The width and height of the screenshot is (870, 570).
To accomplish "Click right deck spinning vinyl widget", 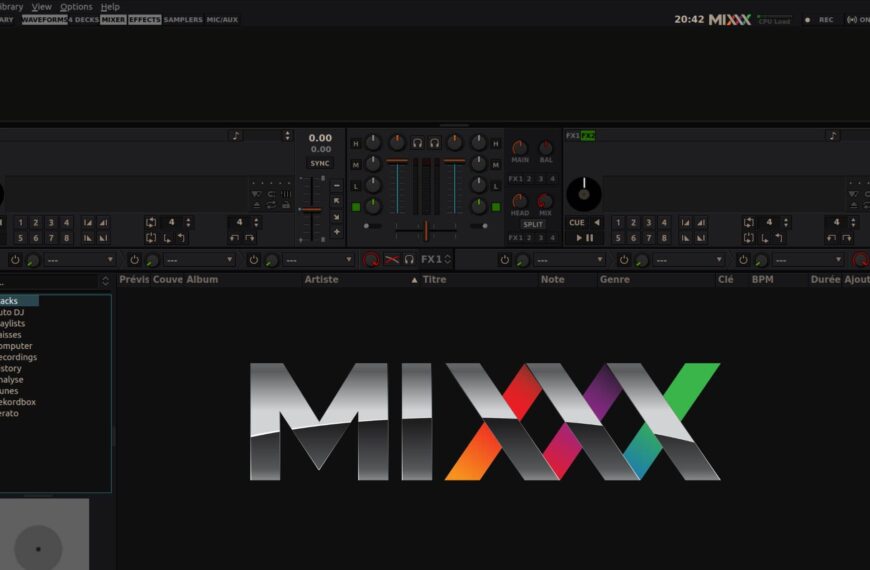I will [x=584, y=194].
